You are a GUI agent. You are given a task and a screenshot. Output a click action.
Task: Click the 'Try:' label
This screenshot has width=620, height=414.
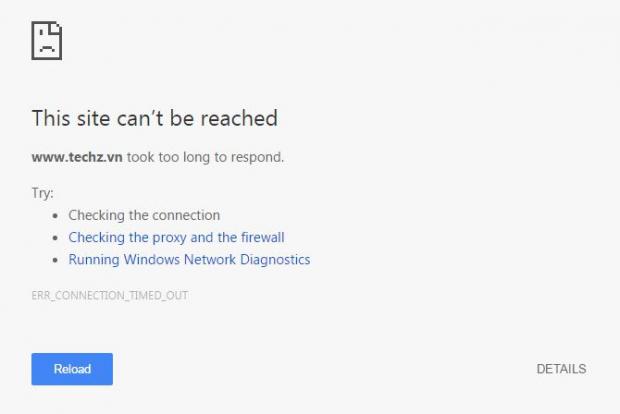pos(43,193)
